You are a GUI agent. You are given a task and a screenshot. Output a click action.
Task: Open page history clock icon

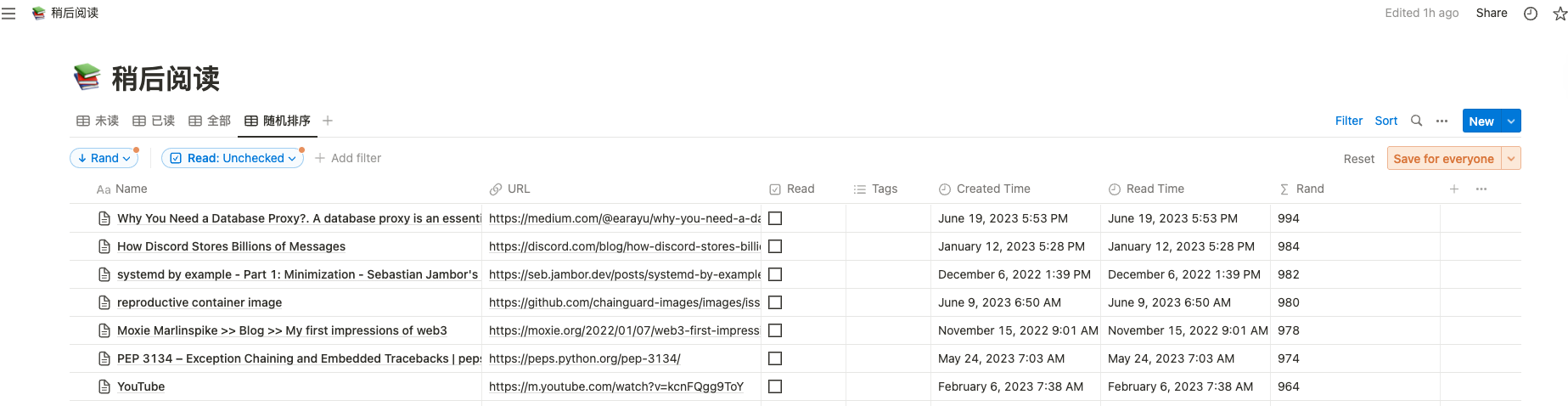coord(1531,14)
